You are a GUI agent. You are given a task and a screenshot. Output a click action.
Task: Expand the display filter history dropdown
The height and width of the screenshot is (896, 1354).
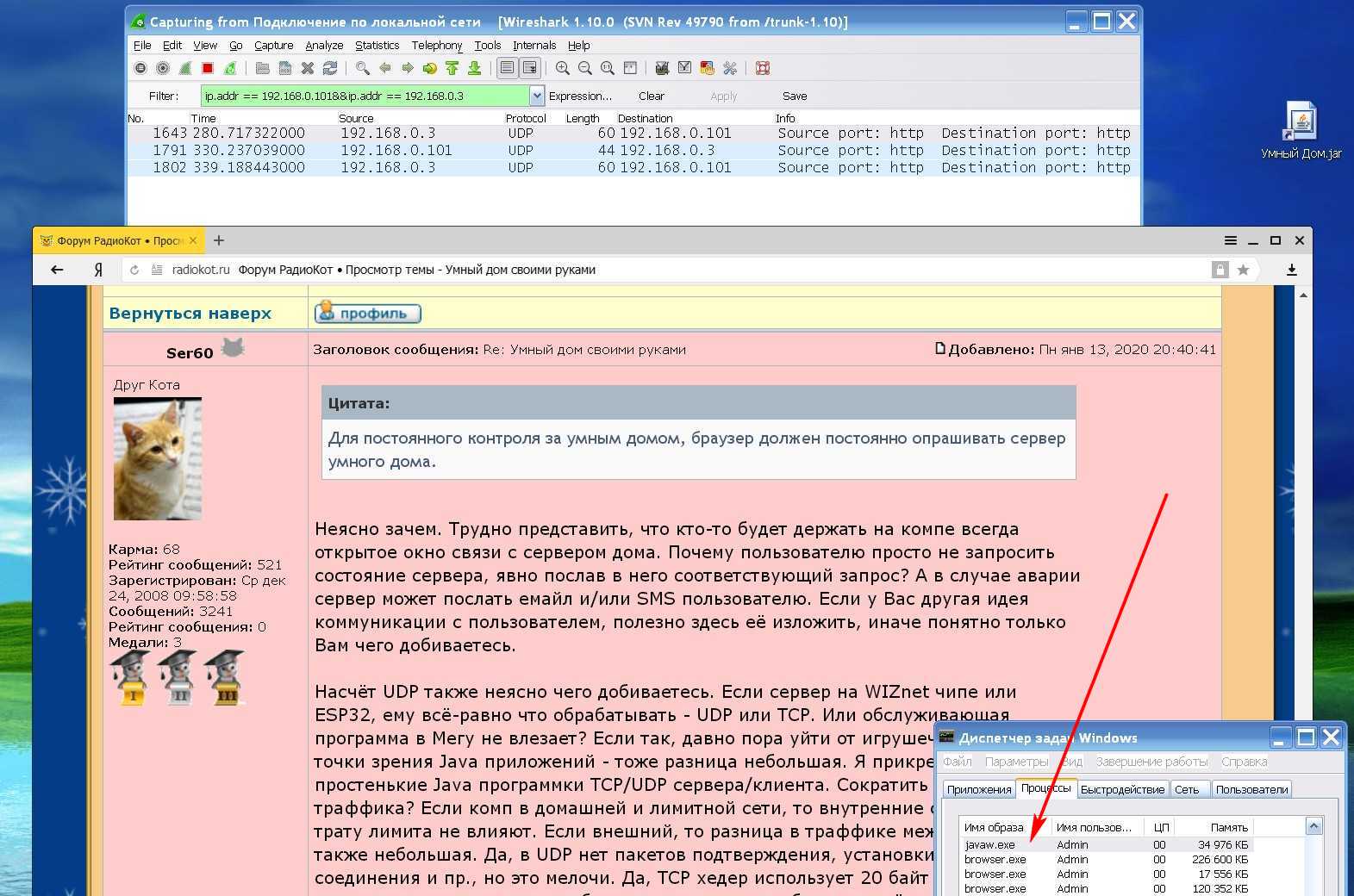(x=537, y=96)
